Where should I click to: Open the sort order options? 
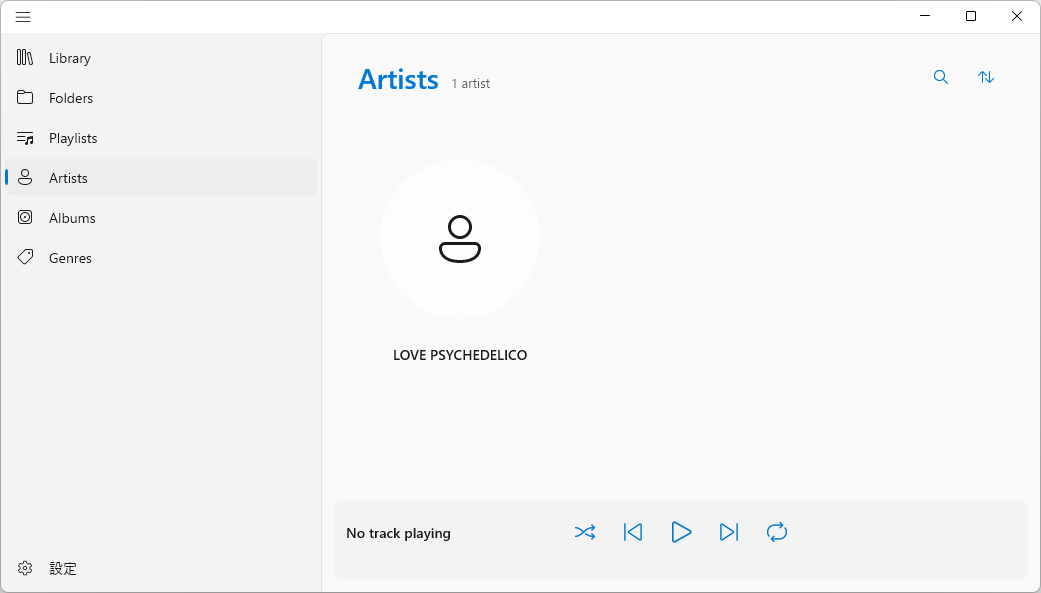click(x=986, y=77)
